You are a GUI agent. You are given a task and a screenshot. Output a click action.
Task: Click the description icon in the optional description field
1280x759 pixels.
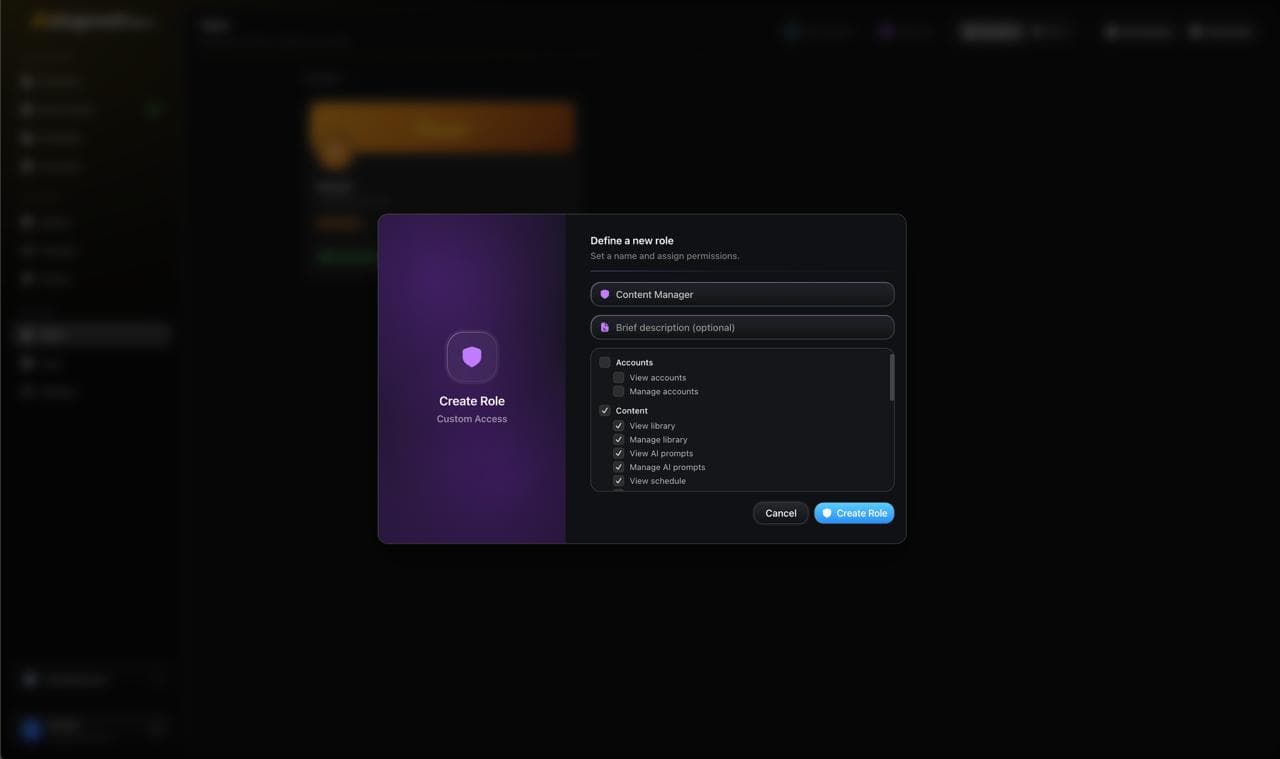605,327
